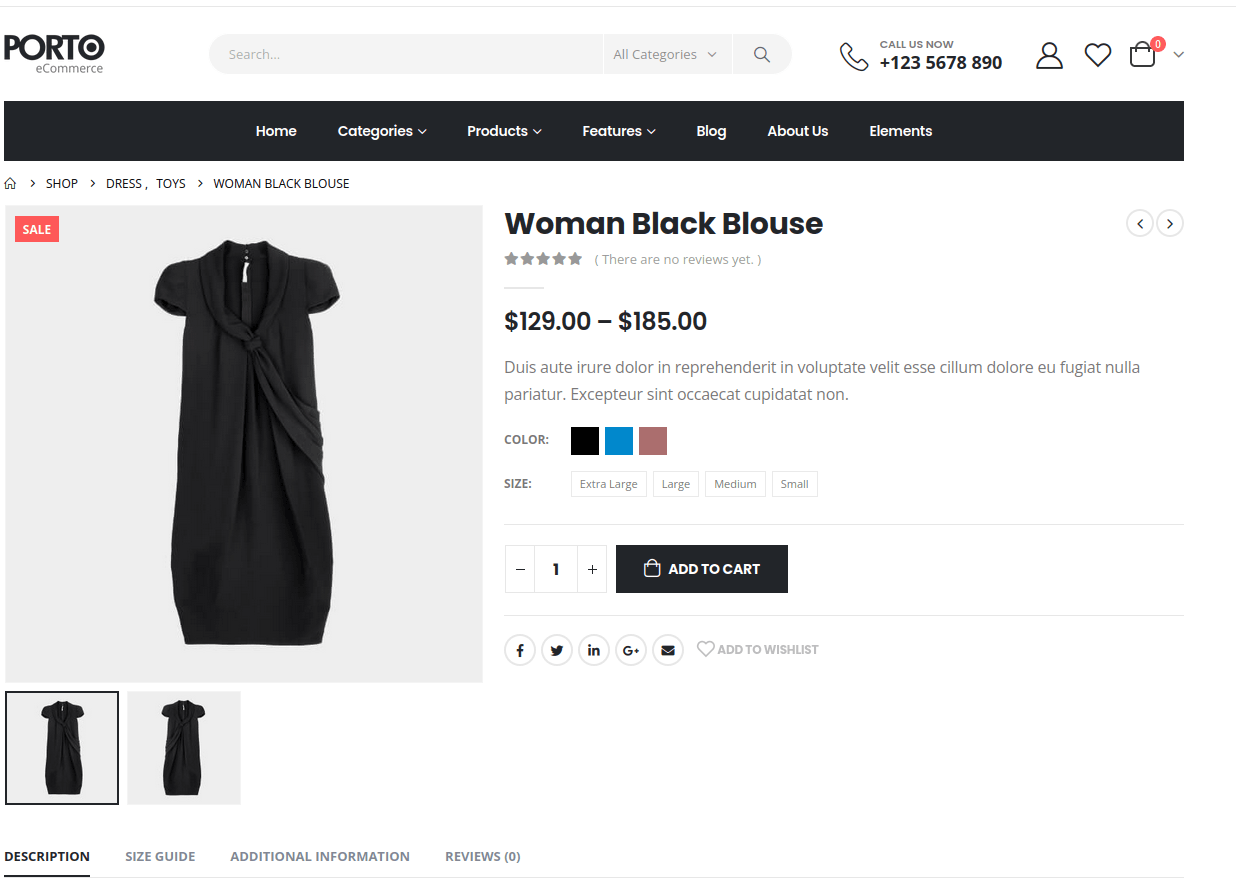Open the All Categories search dropdown

coord(666,55)
